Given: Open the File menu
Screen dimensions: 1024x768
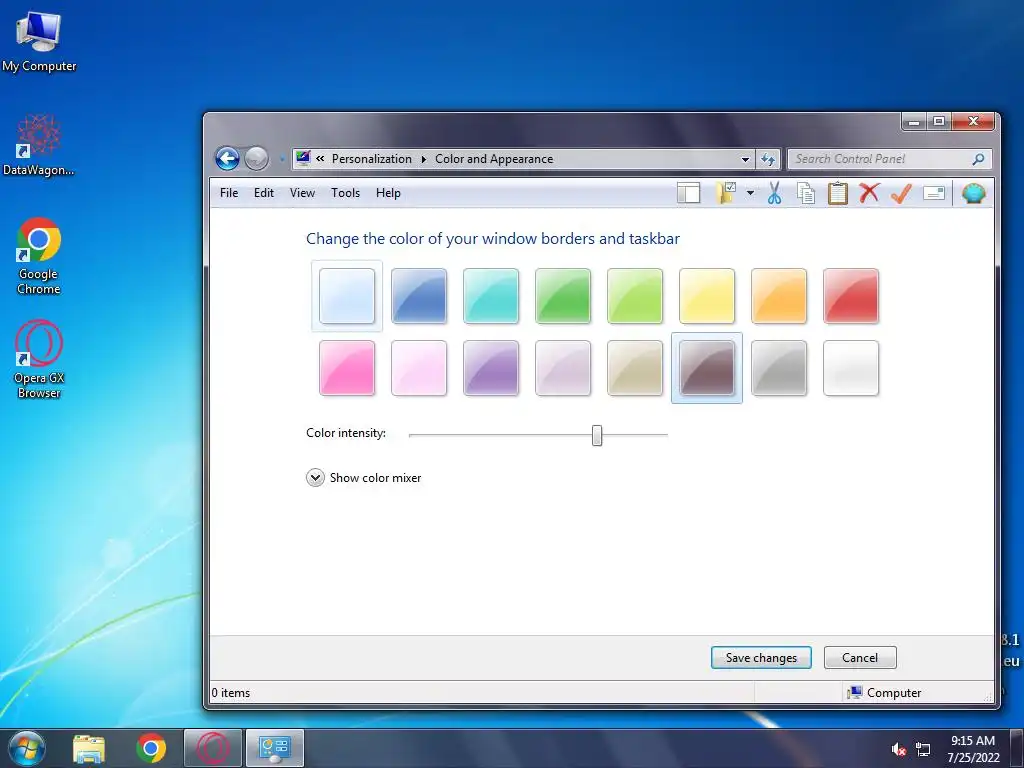Looking at the screenshot, I should (x=229, y=193).
